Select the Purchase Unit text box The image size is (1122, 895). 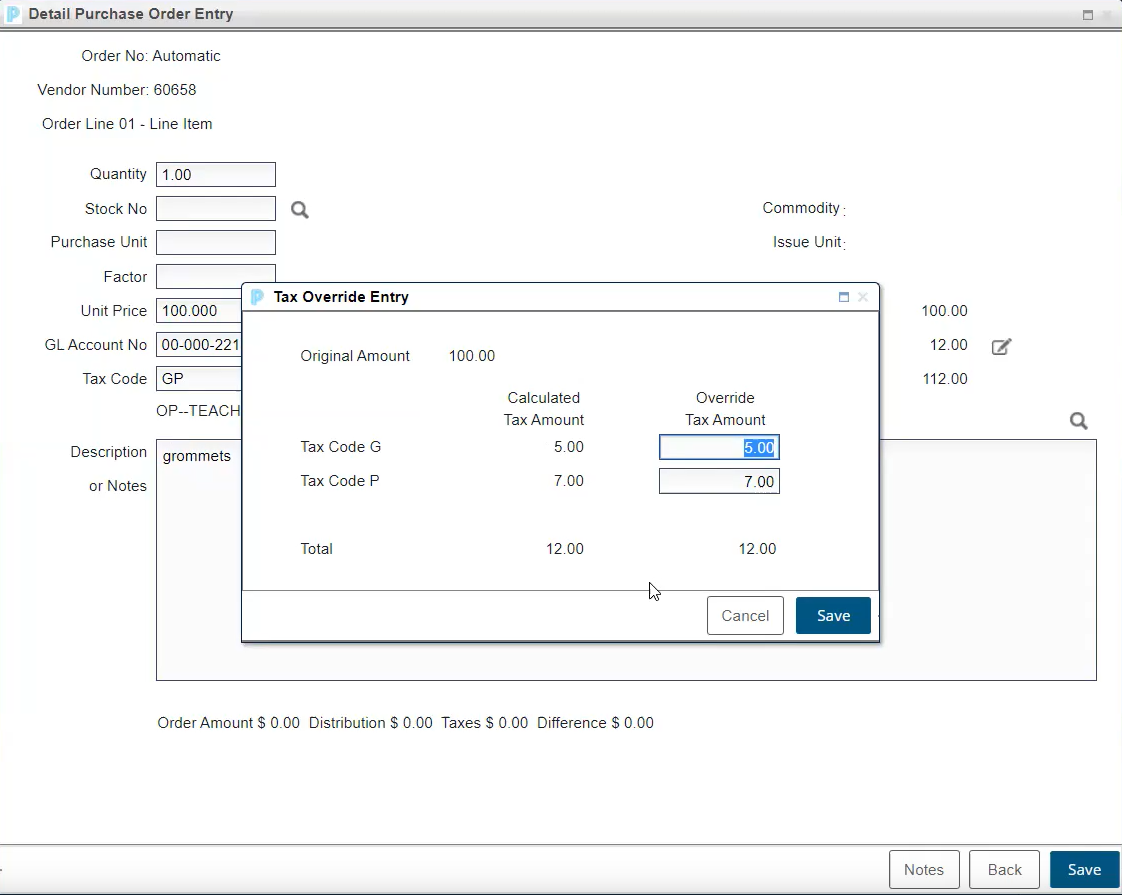215,243
